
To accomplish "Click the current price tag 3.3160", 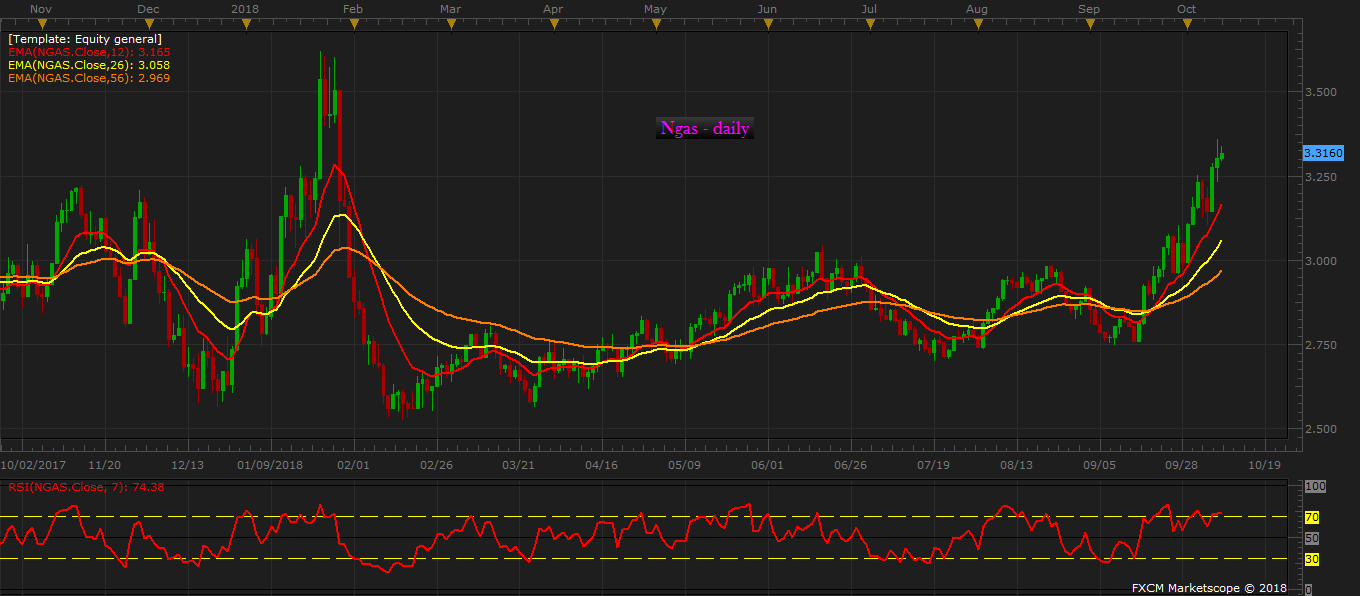I will [x=1323, y=153].
